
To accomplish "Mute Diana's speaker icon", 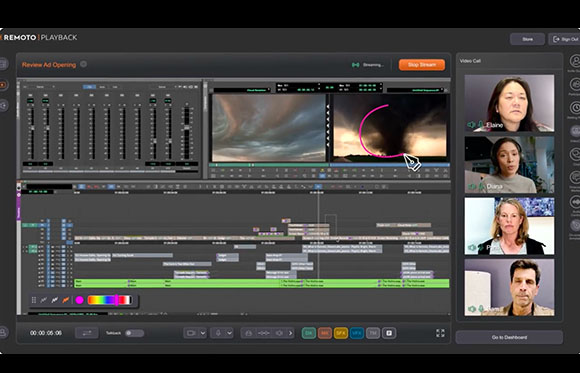I will (x=471, y=186).
